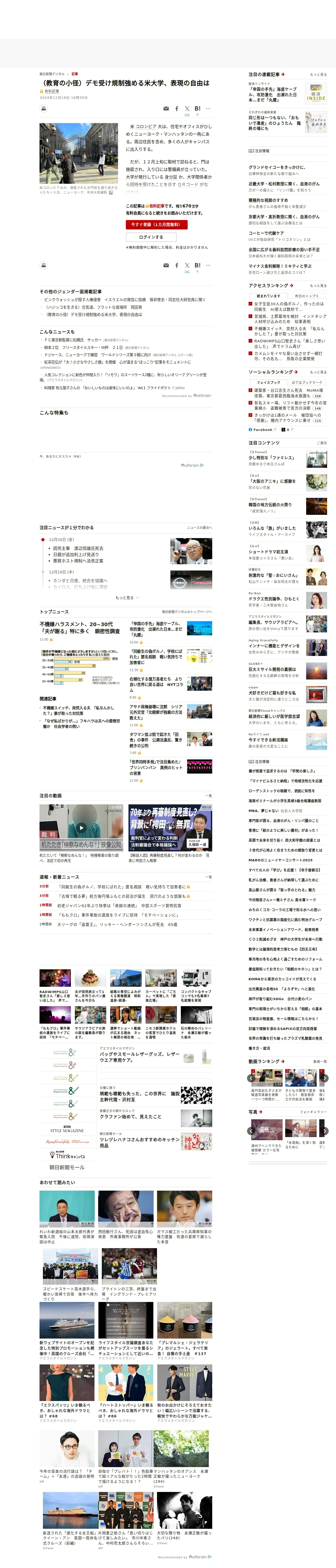Open フォトギャラリー link beside 写真
This screenshot has height=1568, width=336.
click(x=313, y=1112)
